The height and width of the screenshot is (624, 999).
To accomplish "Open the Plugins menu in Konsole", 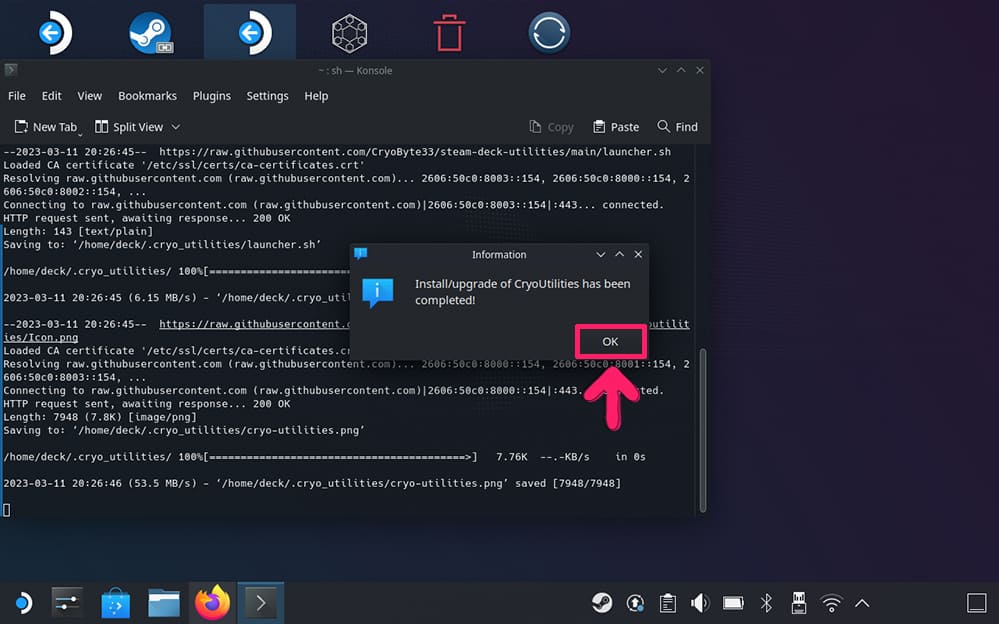I will coord(212,96).
